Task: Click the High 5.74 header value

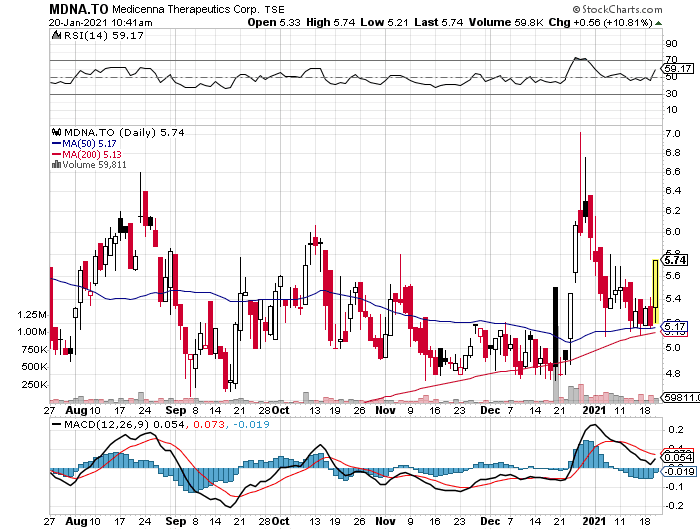Action: (330, 22)
